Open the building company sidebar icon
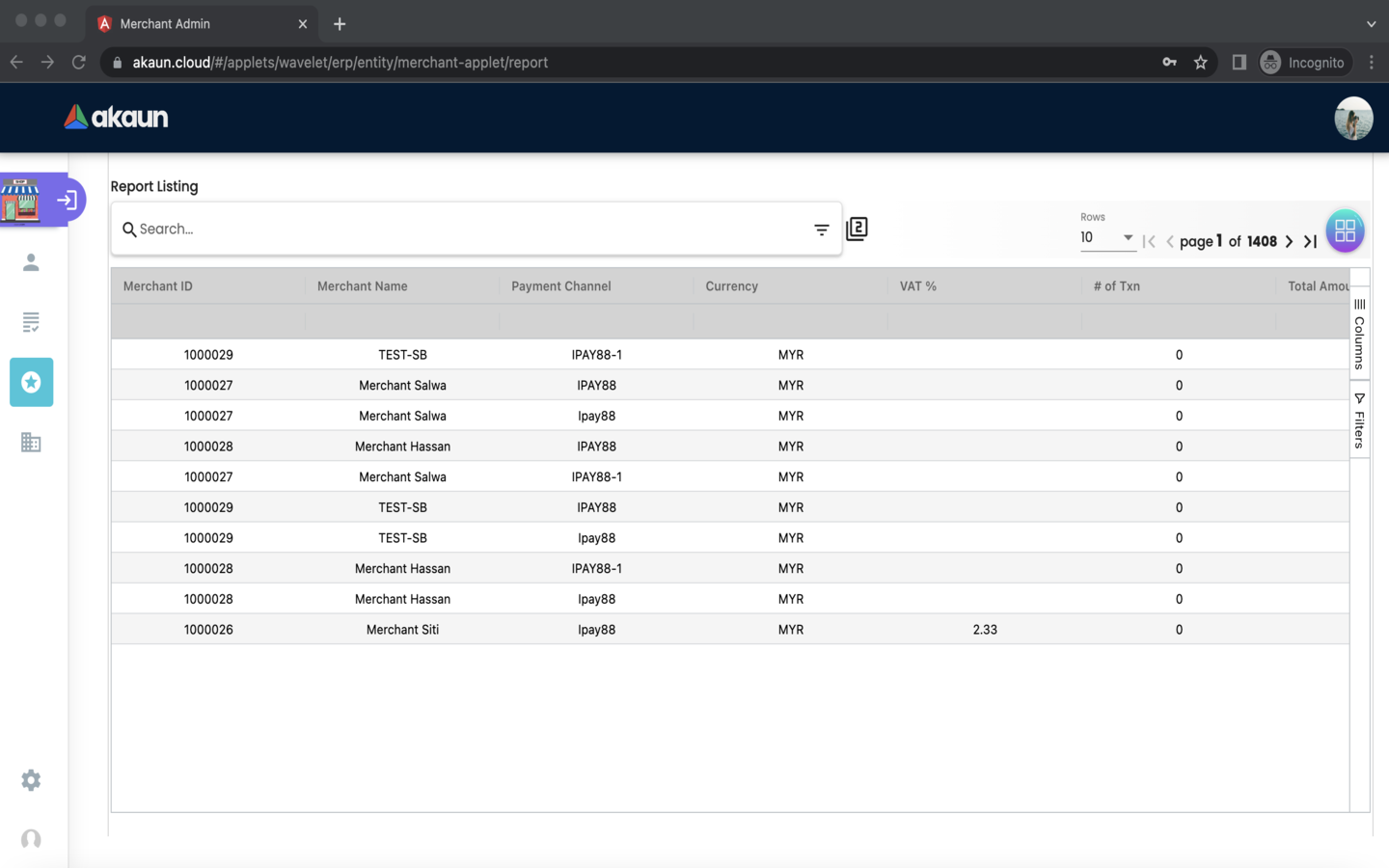 point(31,443)
